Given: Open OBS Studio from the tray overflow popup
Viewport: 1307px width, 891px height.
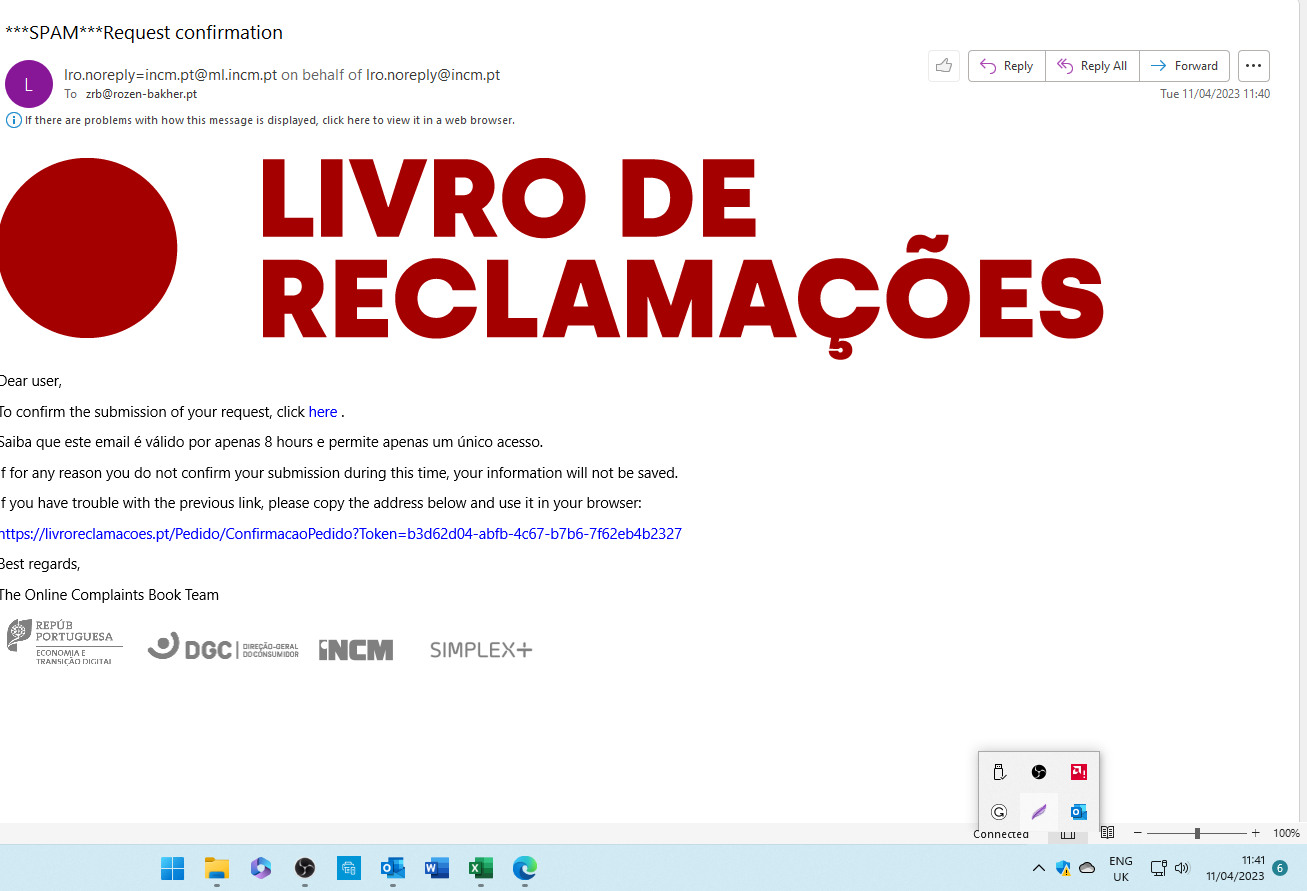Looking at the screenshot, I should 1038,771.
